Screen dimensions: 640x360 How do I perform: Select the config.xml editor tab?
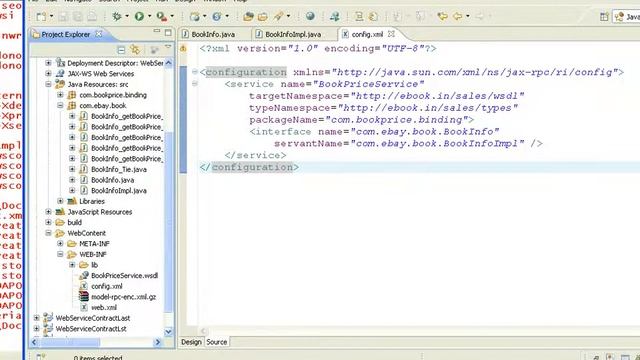pos(367,35)
